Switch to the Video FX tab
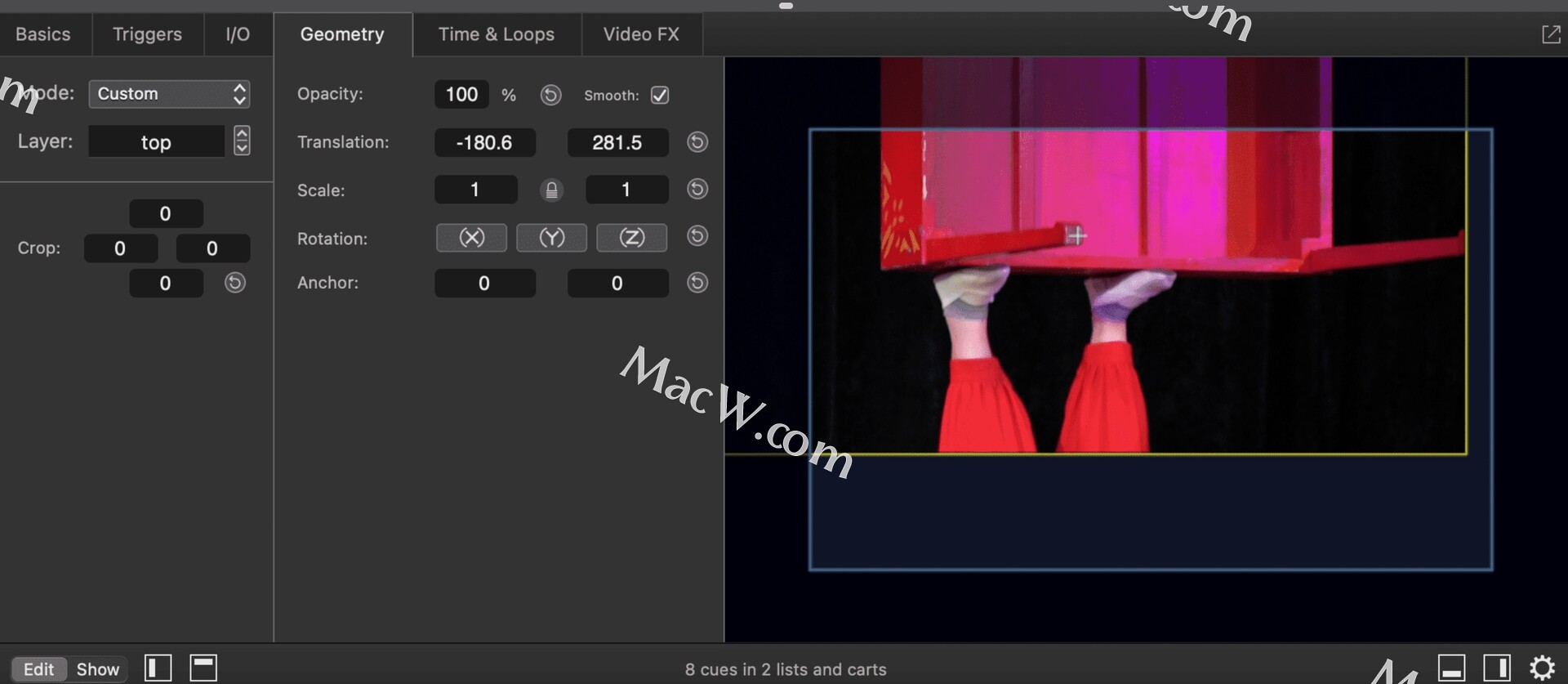This screenshot has height=684, width=1568. click(641, 34)
